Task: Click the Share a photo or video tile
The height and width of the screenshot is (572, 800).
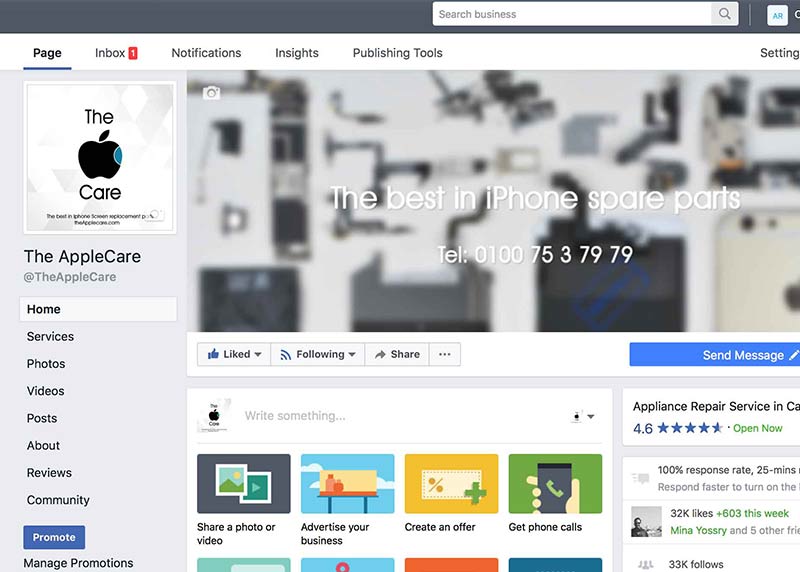Action: [x=243, y=500]
